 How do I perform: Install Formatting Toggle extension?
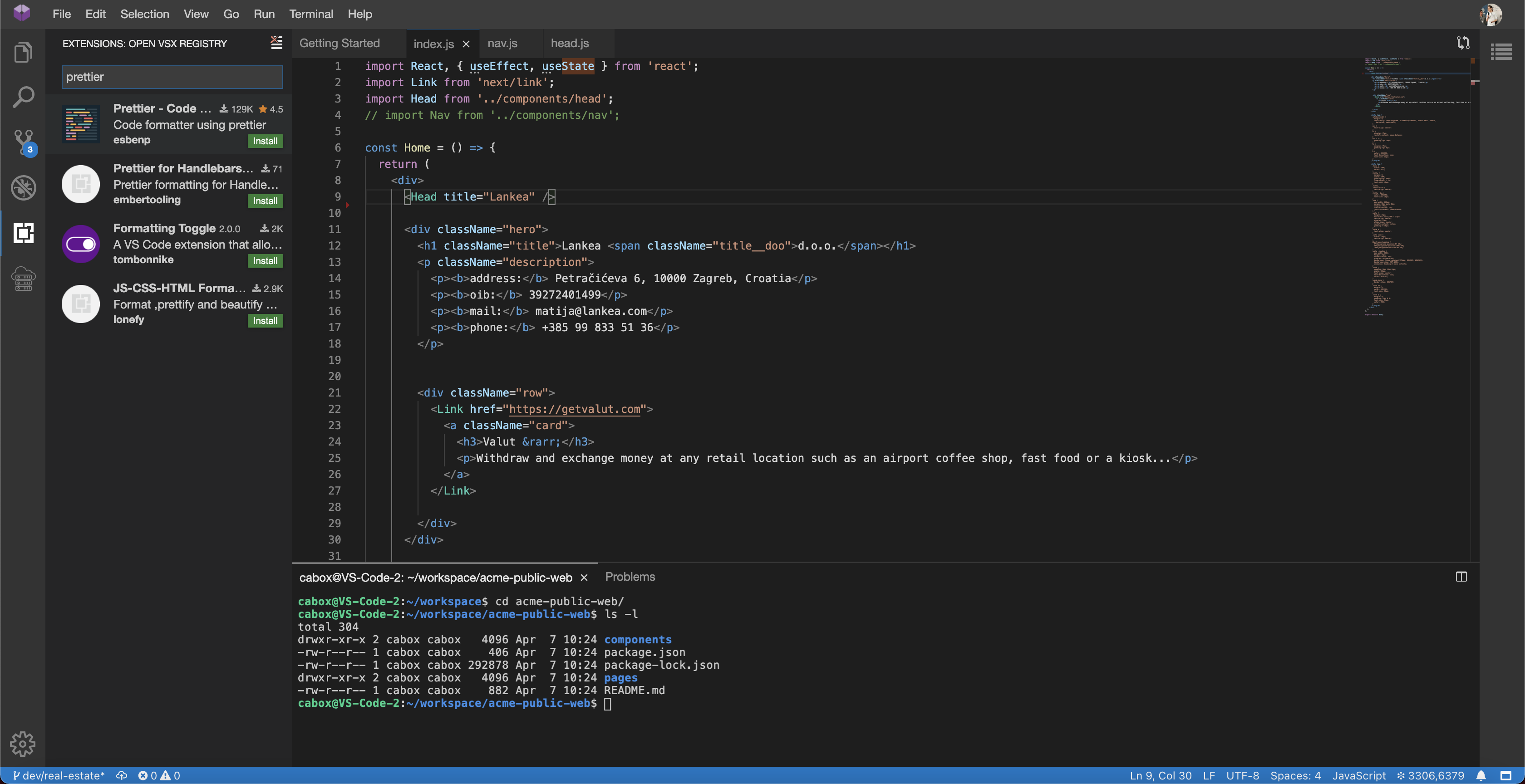(265, 260)
